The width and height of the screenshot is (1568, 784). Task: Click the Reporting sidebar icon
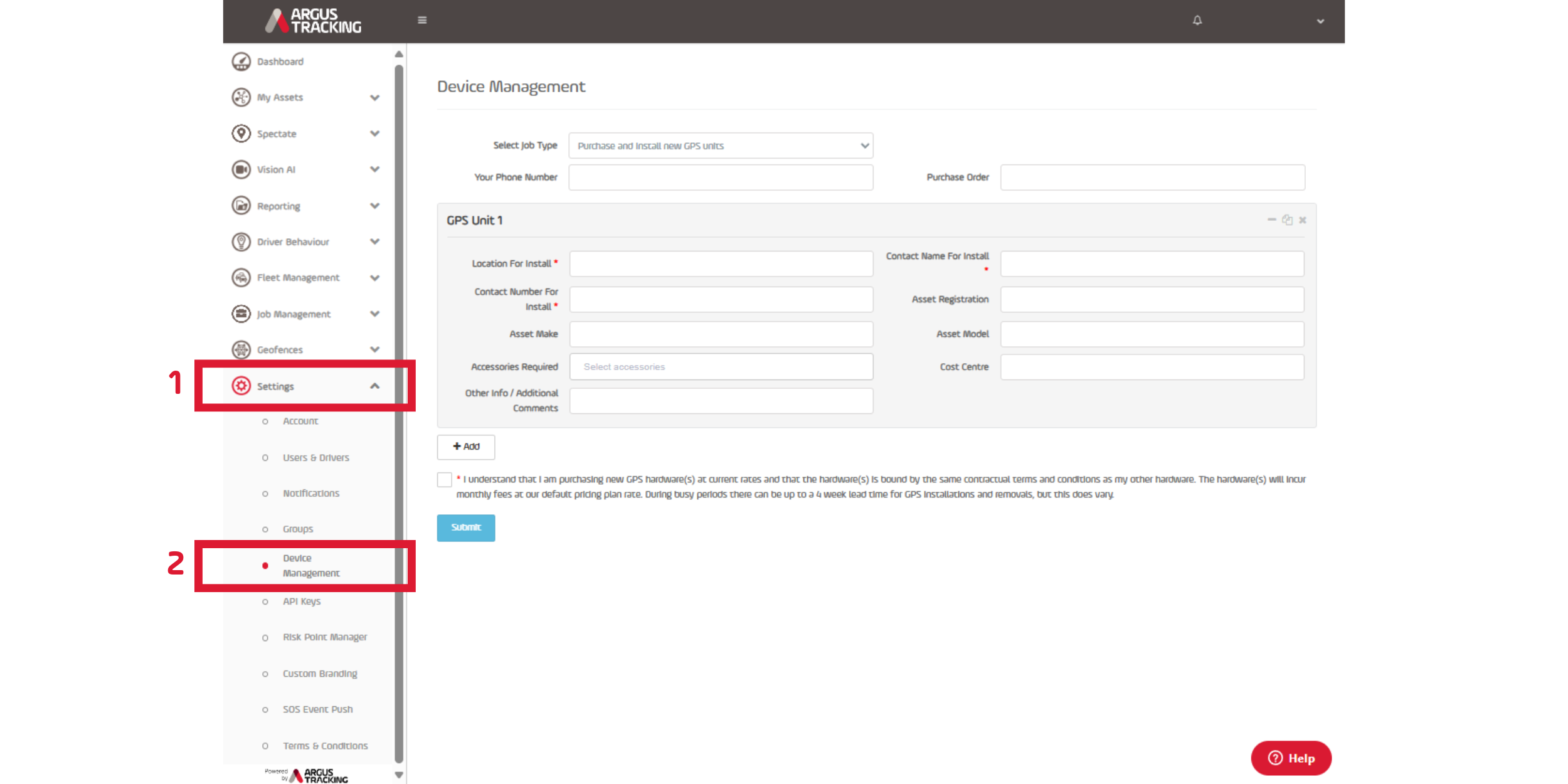pyautogui.click(x=241, y=206)
